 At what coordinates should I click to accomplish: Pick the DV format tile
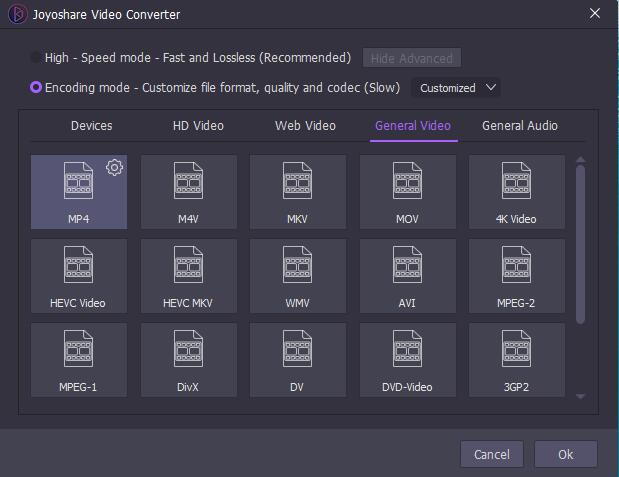298,360
